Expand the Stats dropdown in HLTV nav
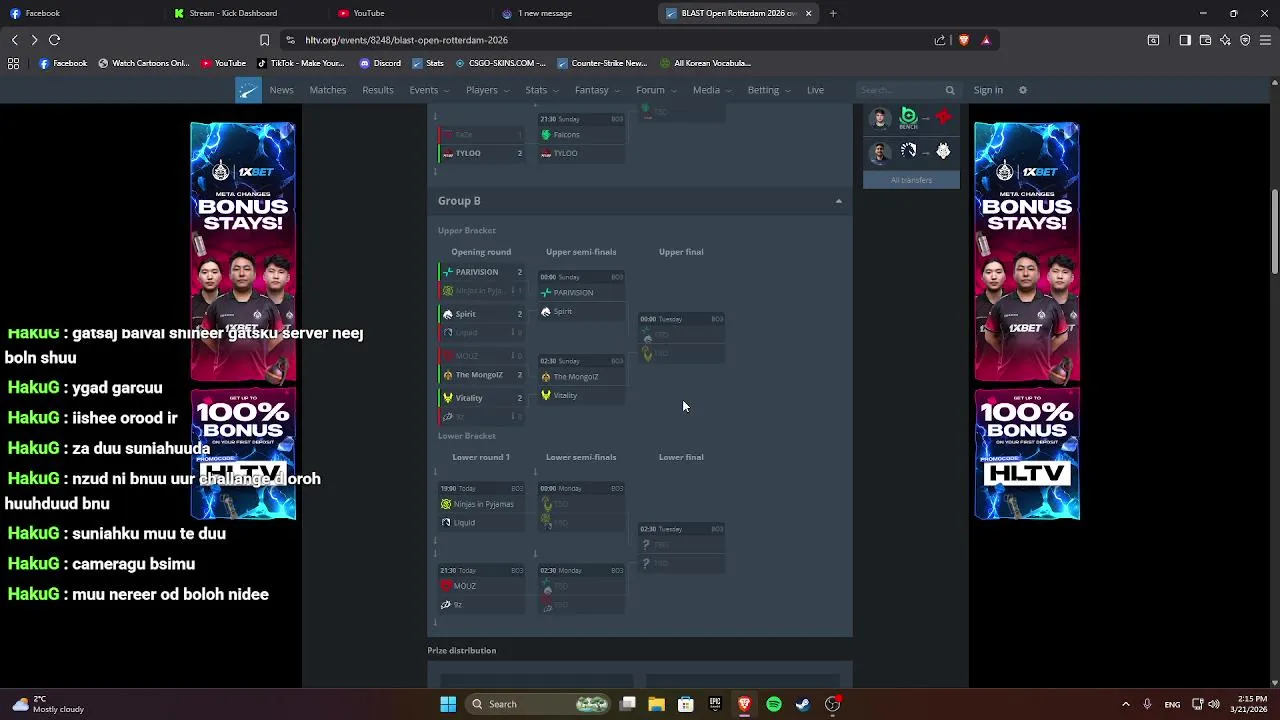 [x=541, y=90]
